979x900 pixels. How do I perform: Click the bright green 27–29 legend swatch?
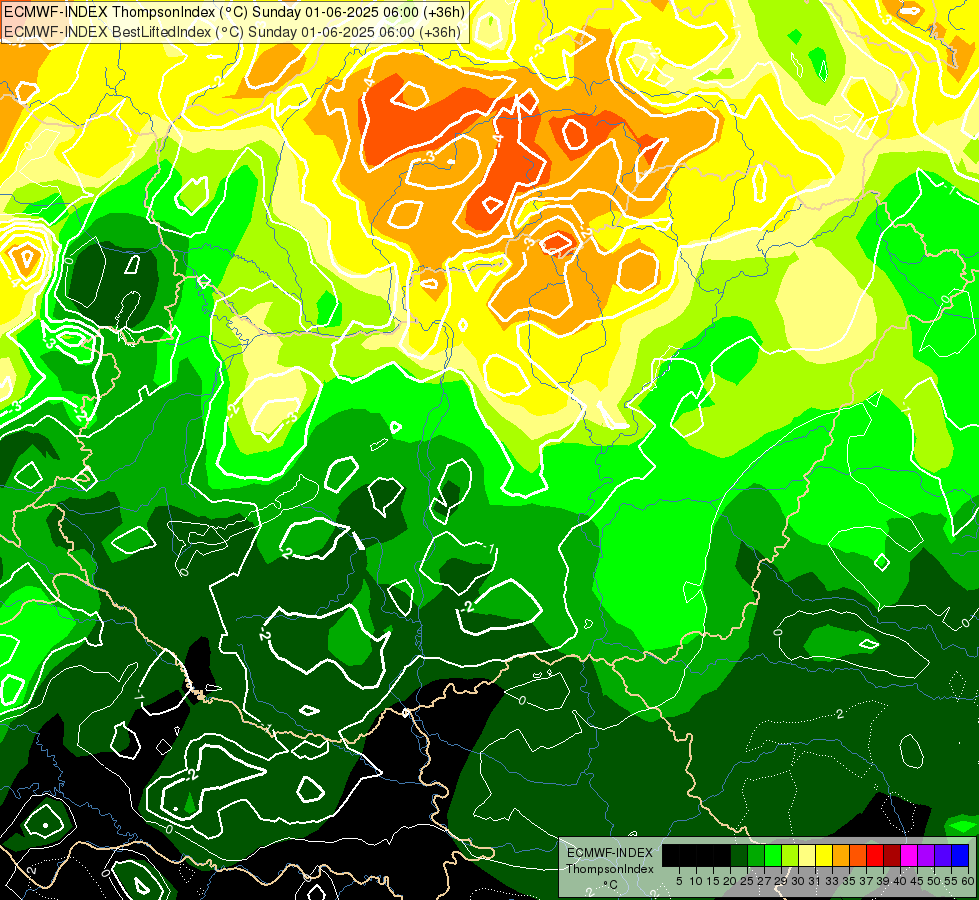(773, 855)
